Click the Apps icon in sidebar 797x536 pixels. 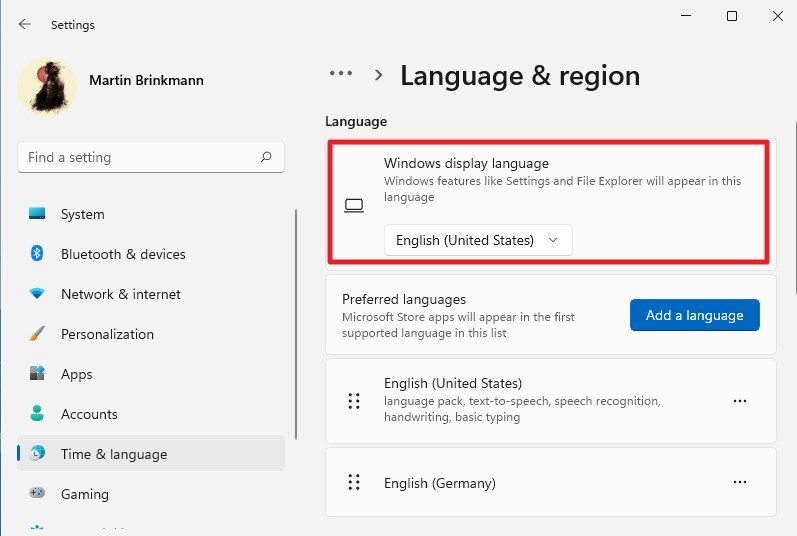(x=37, y=374)
